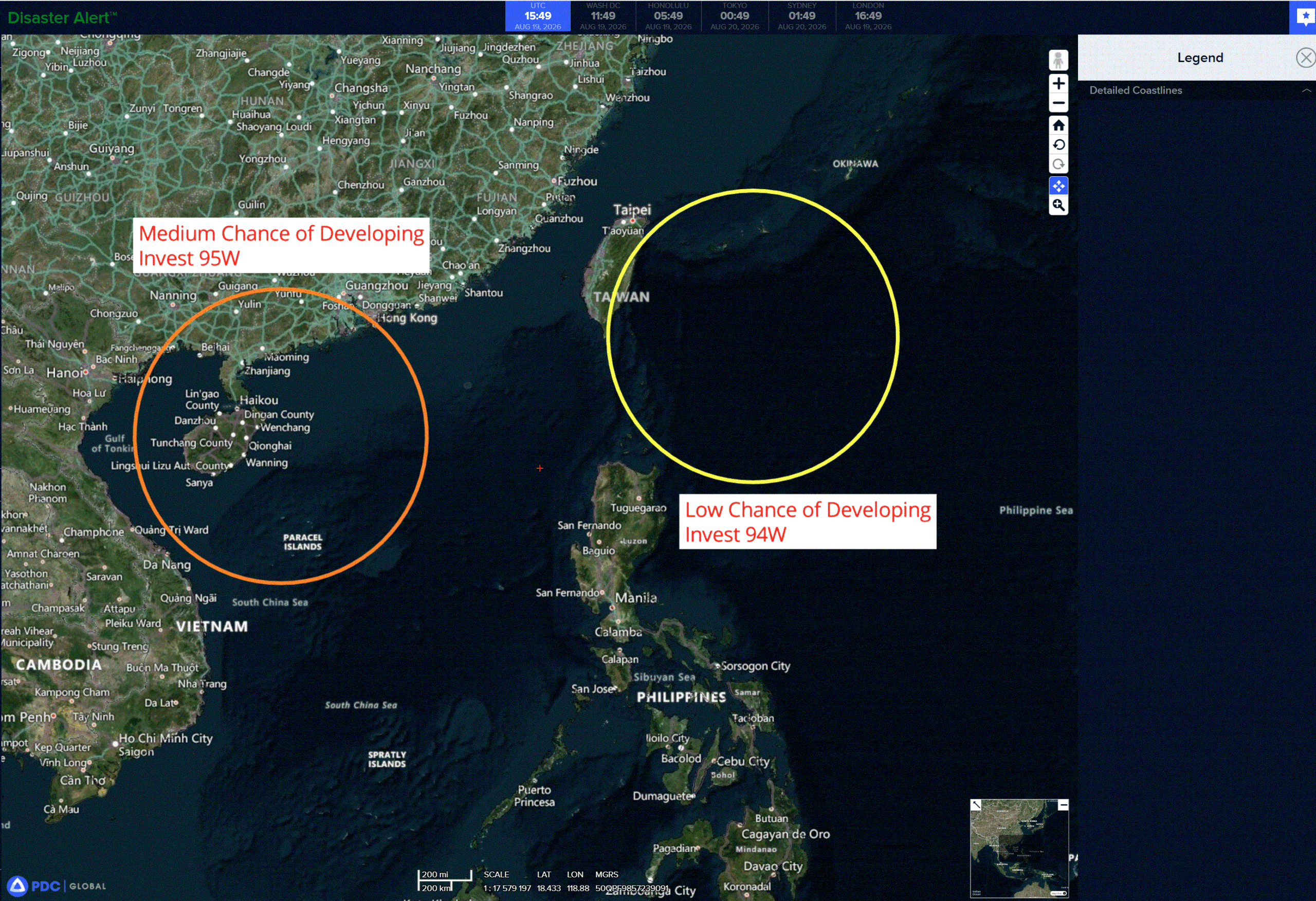Screen dimensions: 1316x901
Task: Click the Wenzhou city label
Action: [628, 98]
